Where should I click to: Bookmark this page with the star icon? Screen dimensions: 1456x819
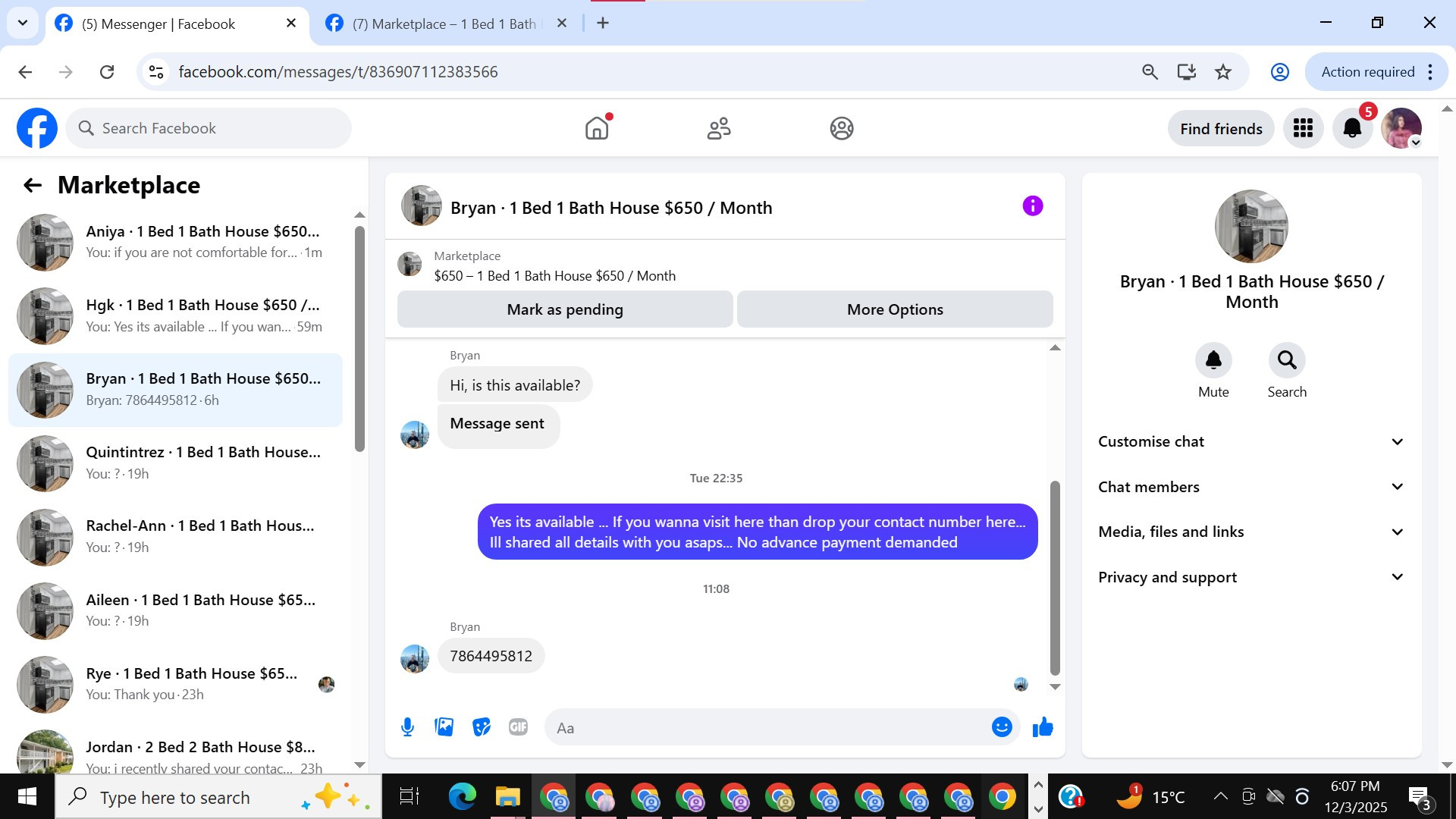[x=1223, y=72]
